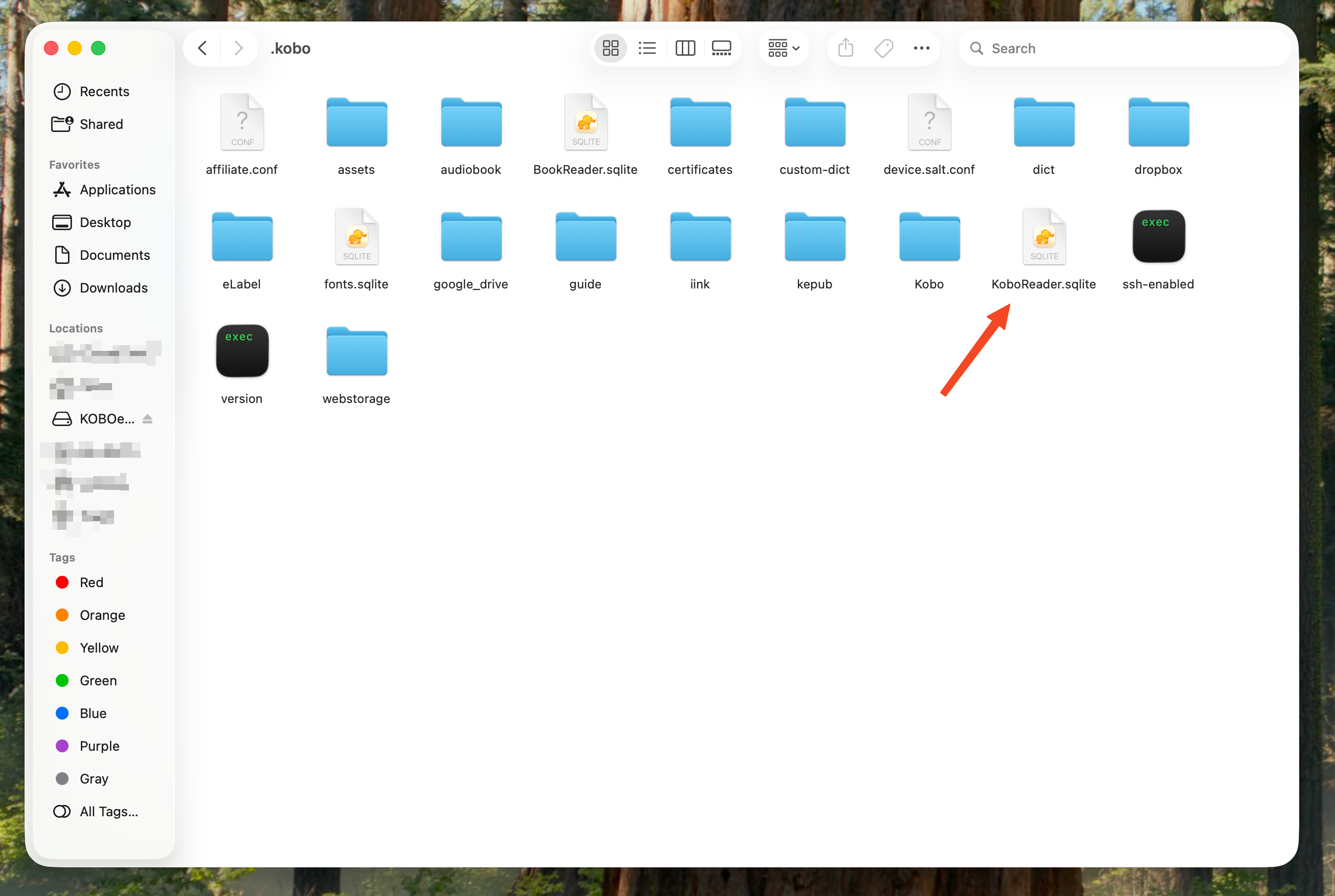Select the Recents sidebar item
Screen dimensions: 1335x896
pos(104,92)
